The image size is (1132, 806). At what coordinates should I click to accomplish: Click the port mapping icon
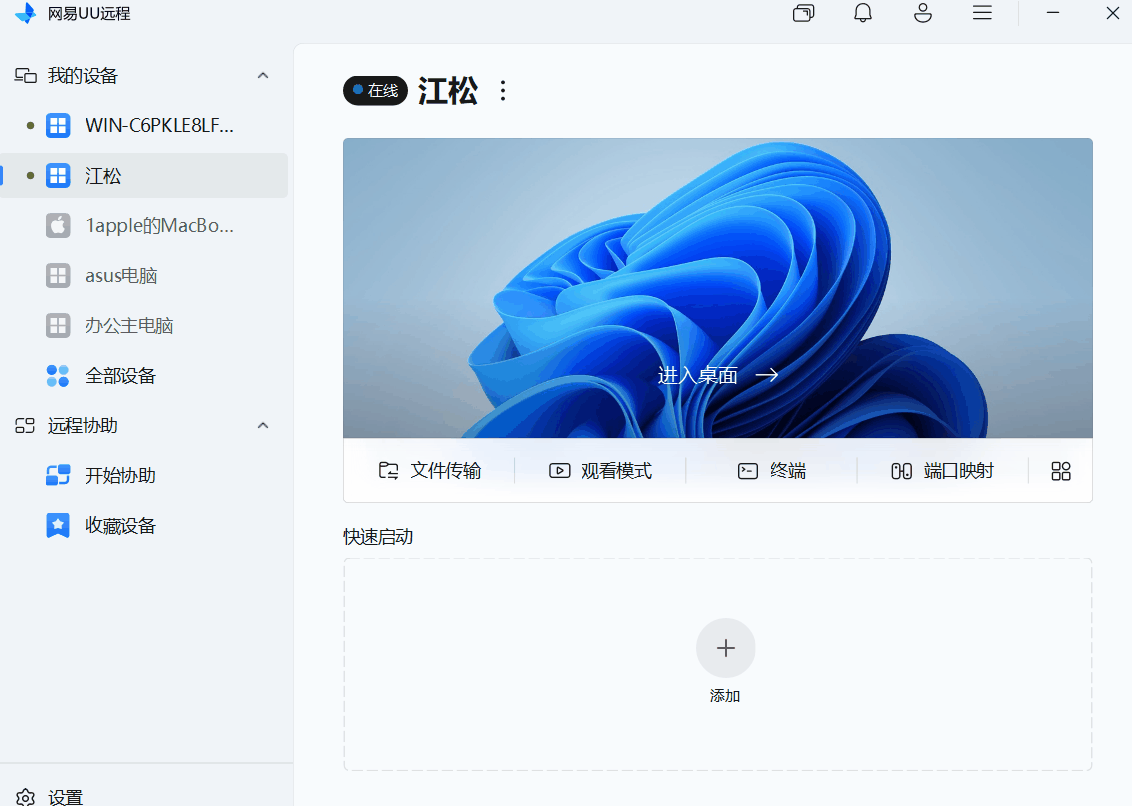coord(901,471)
